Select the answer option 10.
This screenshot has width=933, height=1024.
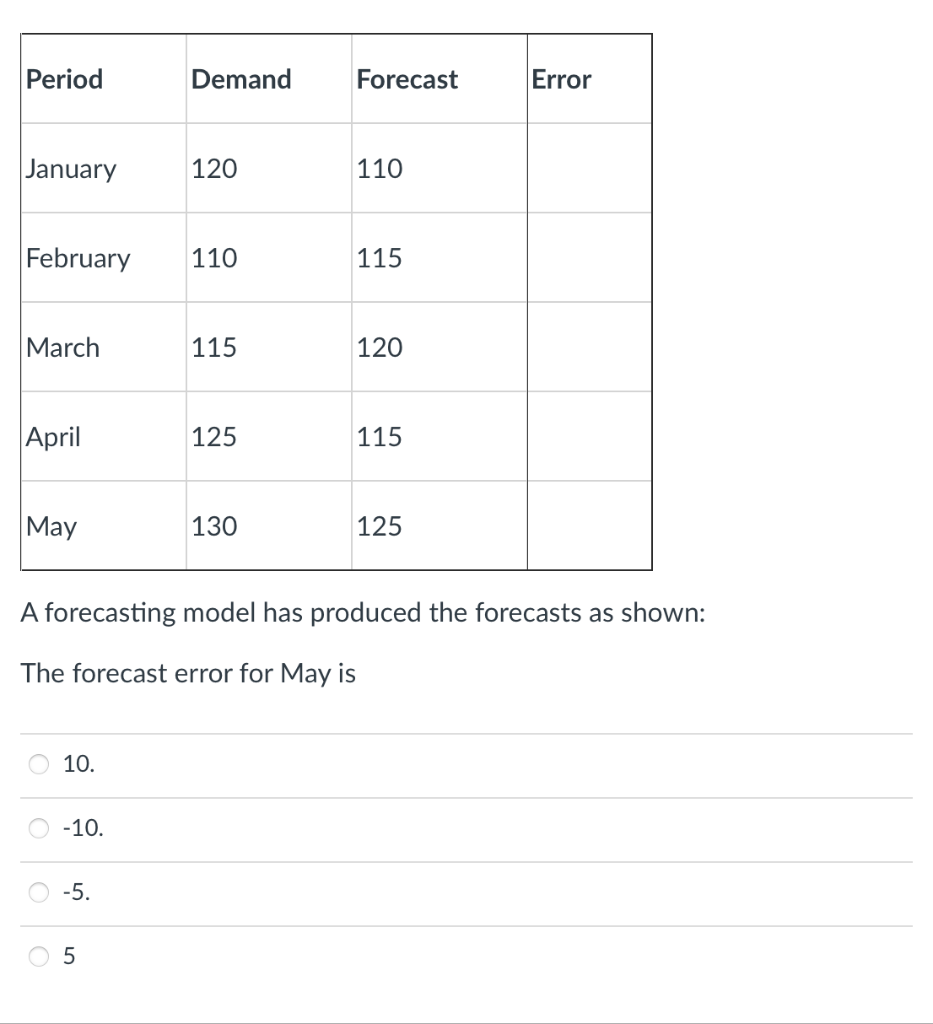pyautogui.click(x=38, y=765)
